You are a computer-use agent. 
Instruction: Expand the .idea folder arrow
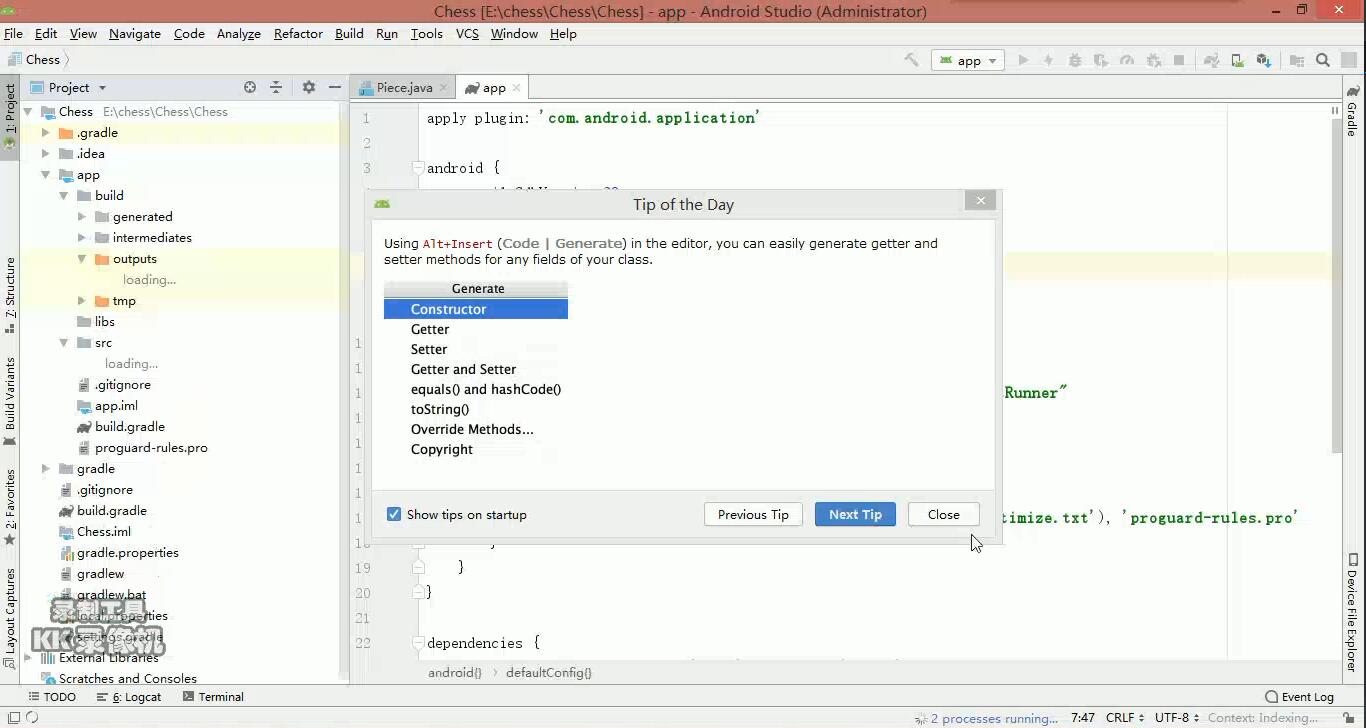pos(45,154)
